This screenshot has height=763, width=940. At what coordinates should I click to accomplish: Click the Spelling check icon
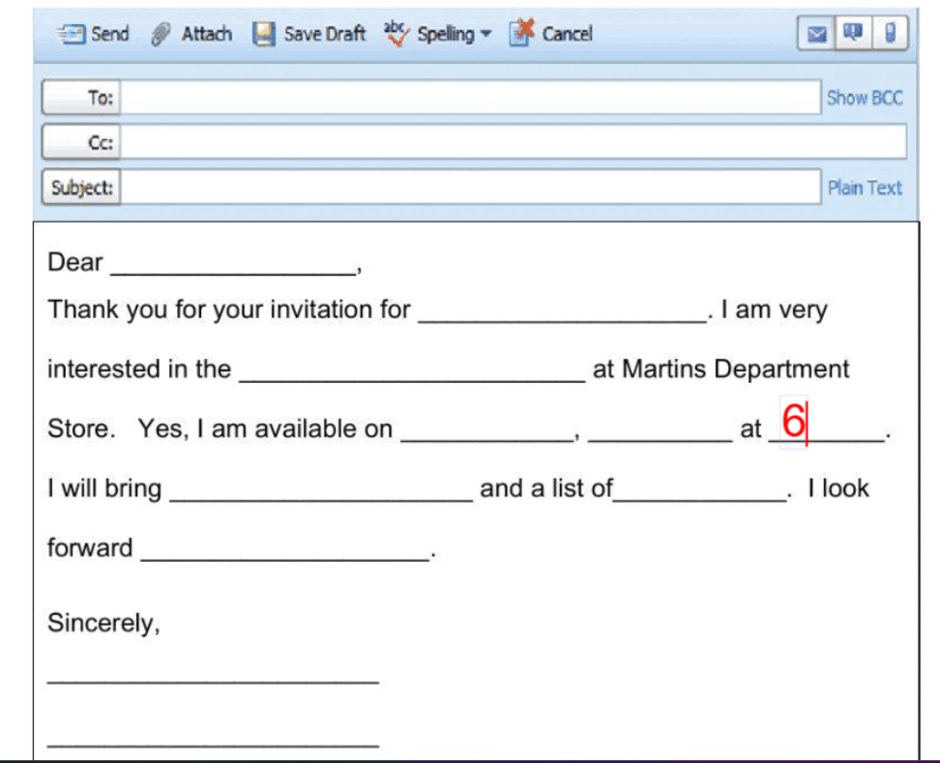tap(396, 34)
